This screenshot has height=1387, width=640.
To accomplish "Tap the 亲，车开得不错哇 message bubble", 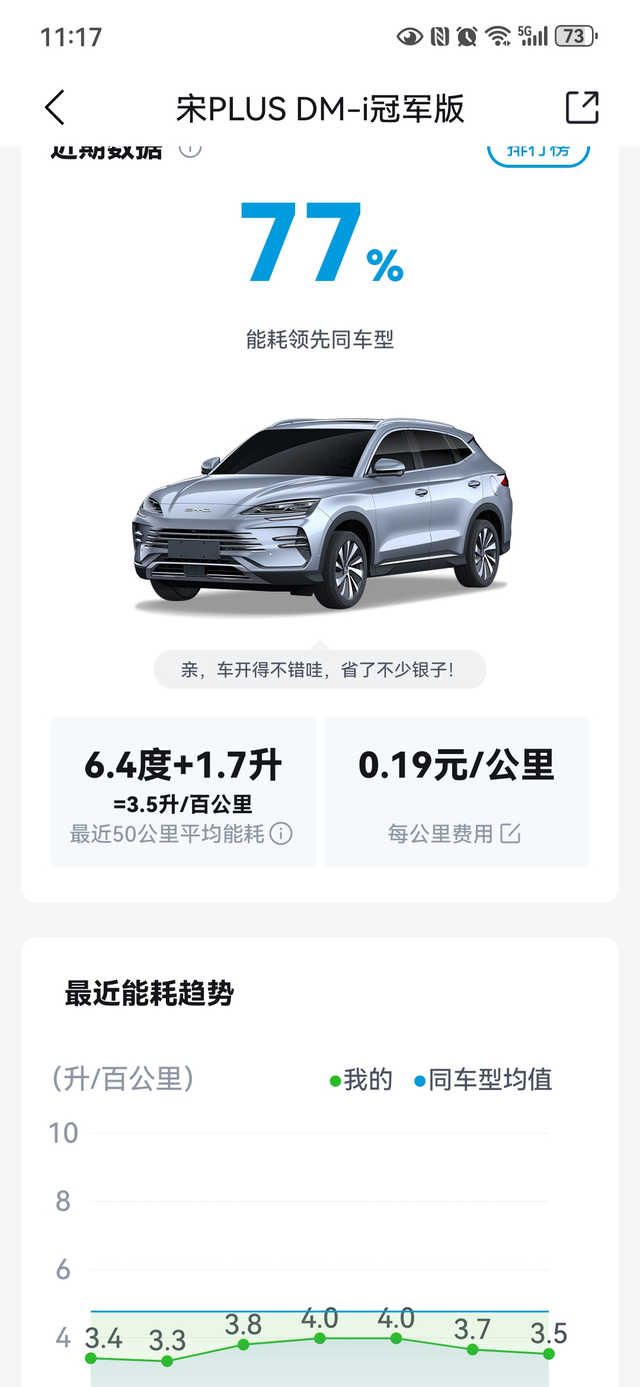I will tap(320, 669).
